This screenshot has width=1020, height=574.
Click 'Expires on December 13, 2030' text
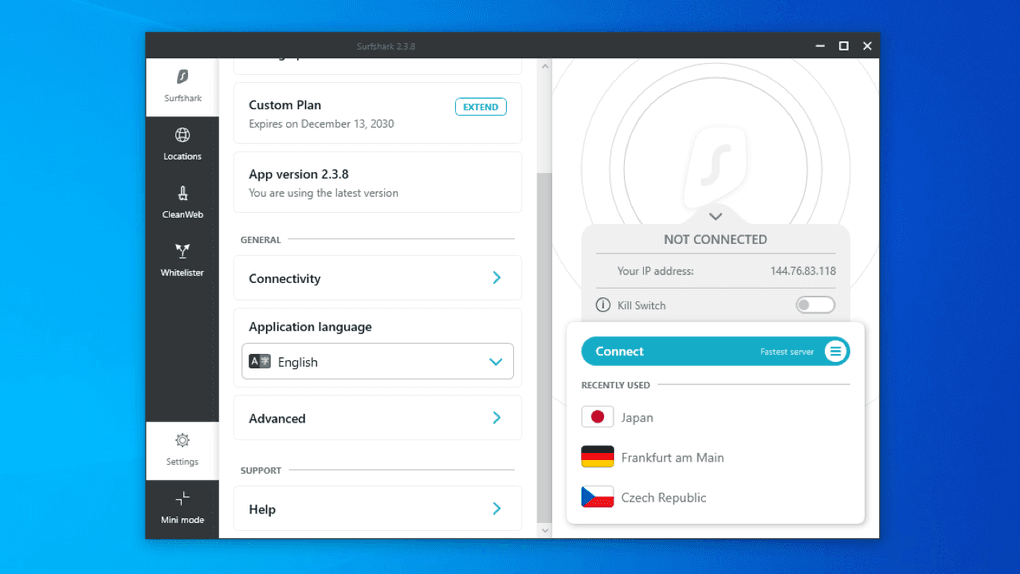[x=321, y=124]
